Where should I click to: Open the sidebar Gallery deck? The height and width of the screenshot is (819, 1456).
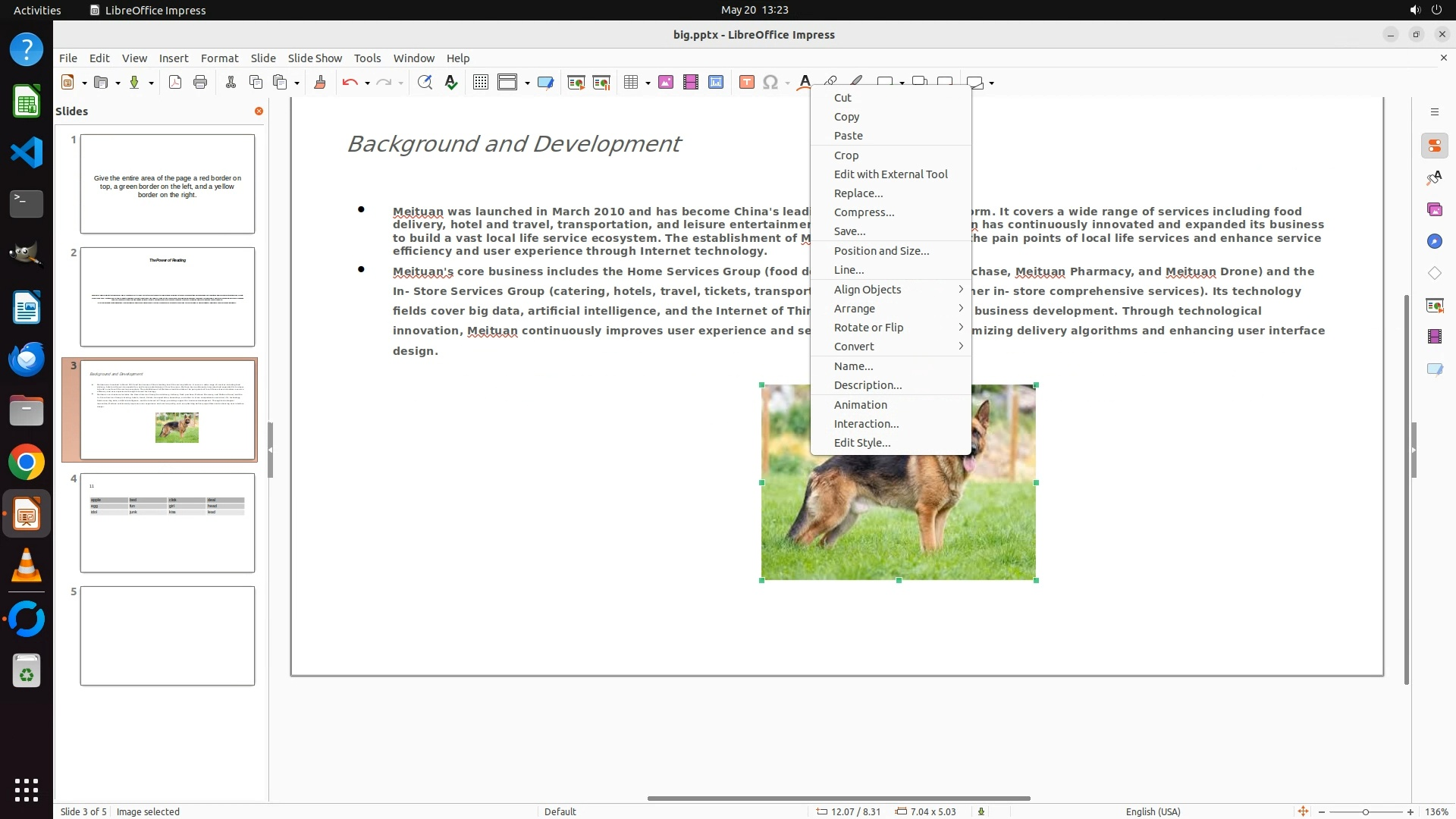coord(1434,209)
